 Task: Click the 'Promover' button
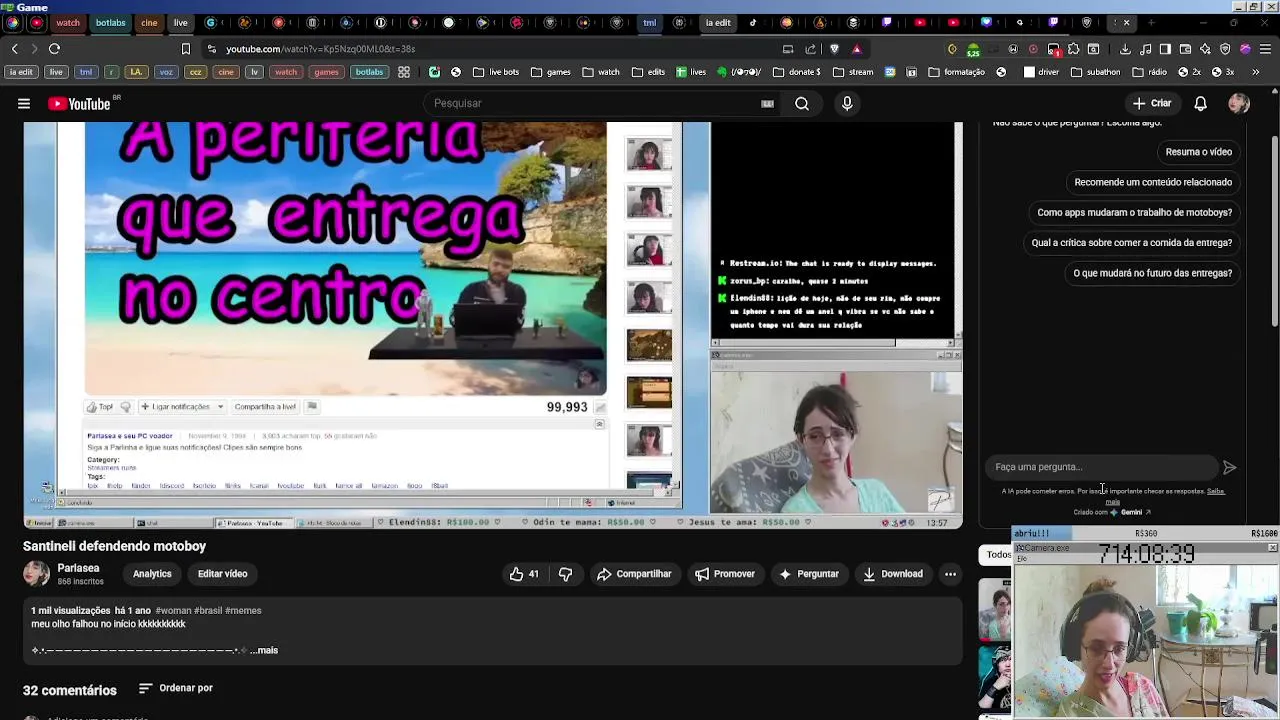coord(725,574)
